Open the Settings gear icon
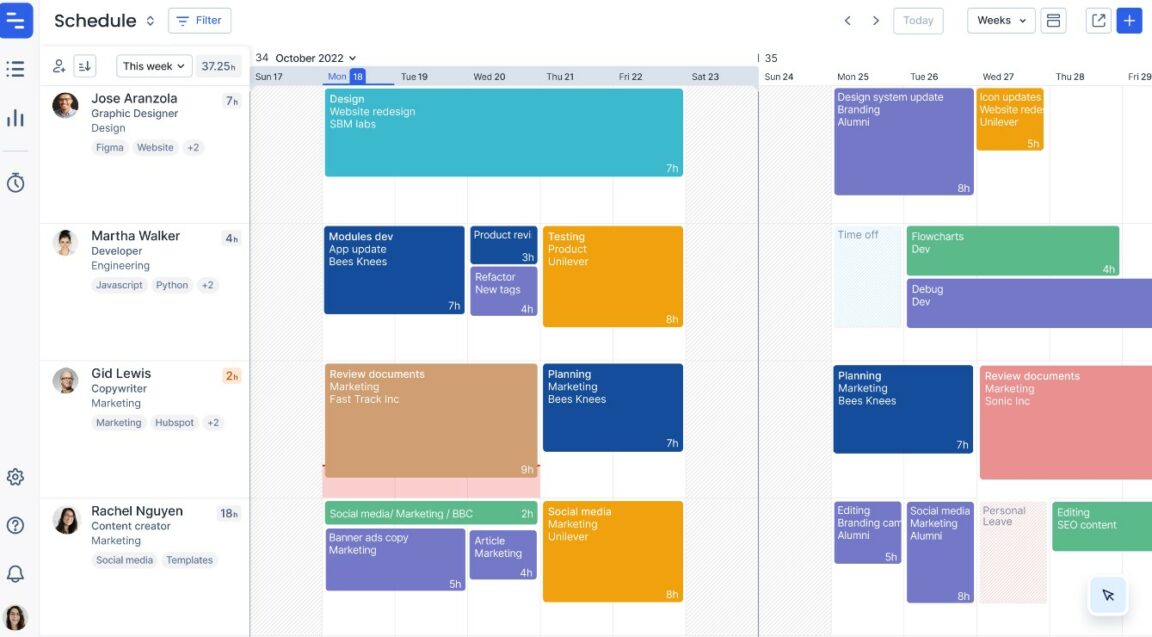 pyautogui.click(x=15, y=477)
